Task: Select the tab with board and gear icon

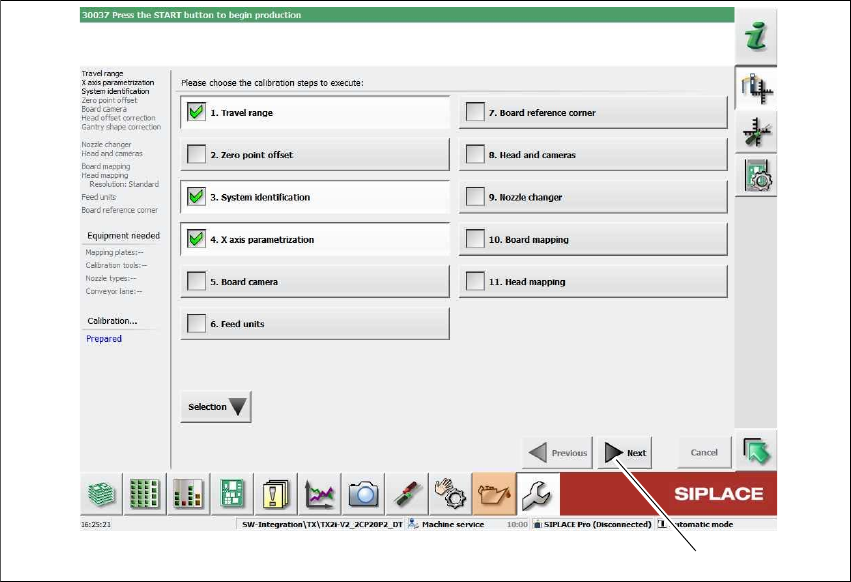Action: click(x=755, y=176)
